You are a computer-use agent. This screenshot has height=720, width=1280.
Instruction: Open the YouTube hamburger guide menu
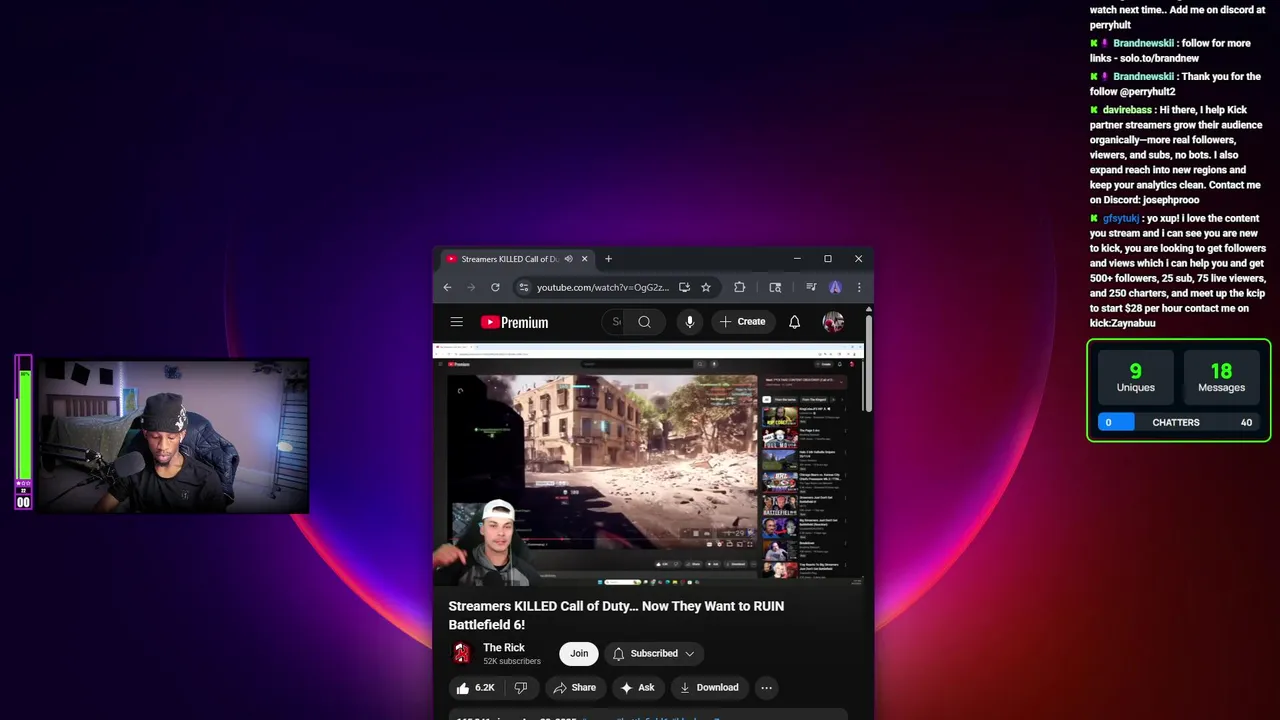(456, 322)
